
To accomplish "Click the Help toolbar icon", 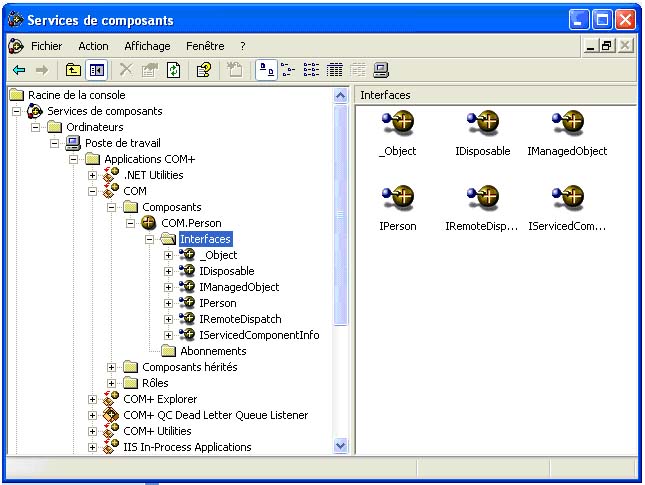I will tap(204, 70).
